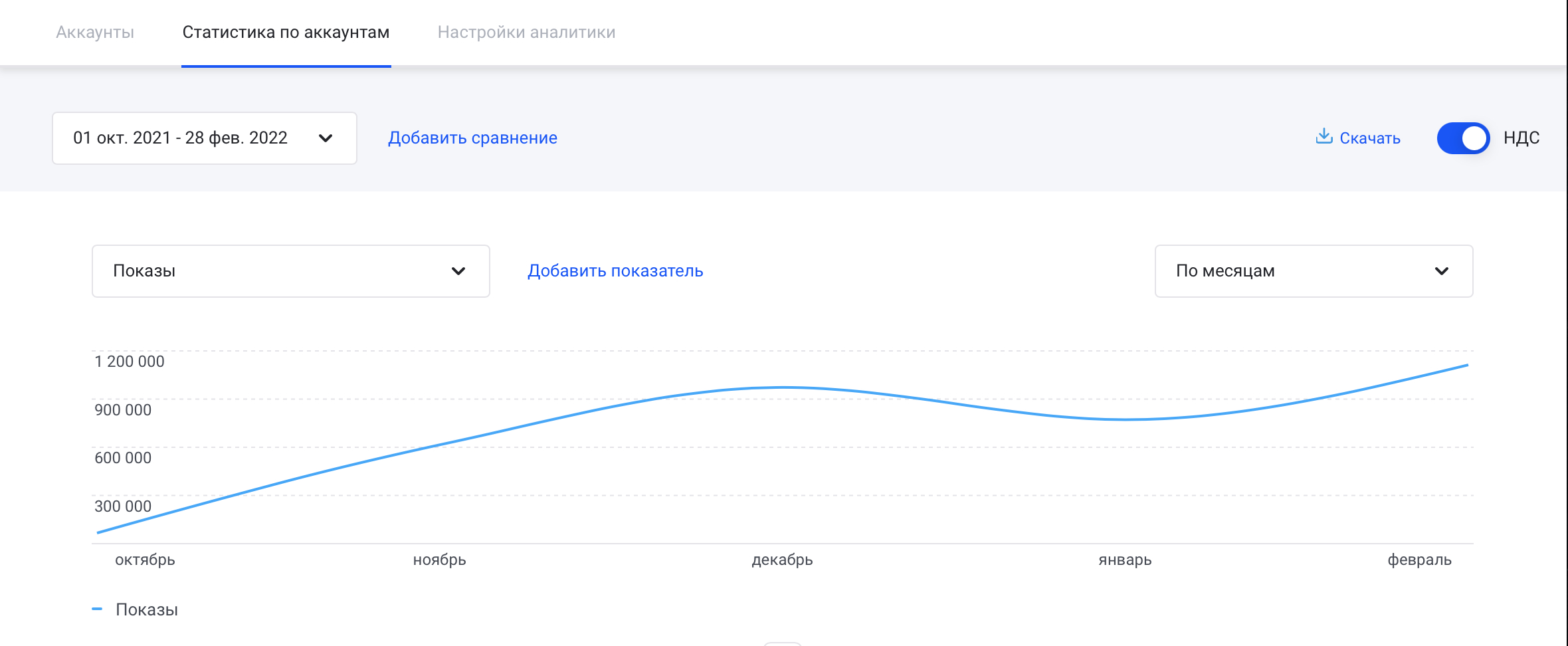
Task: Click the НДС label text
Action: click(x=1521, y=138)
